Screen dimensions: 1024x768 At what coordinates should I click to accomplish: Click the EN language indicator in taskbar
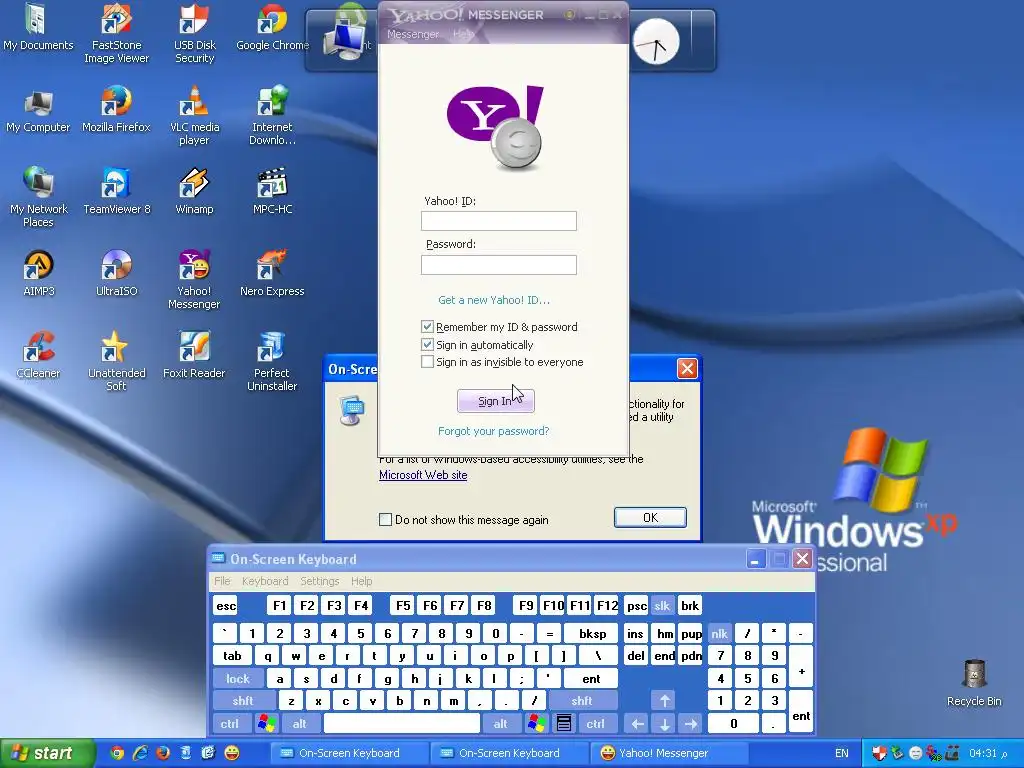pyautogui.click(x=842, y=753)
